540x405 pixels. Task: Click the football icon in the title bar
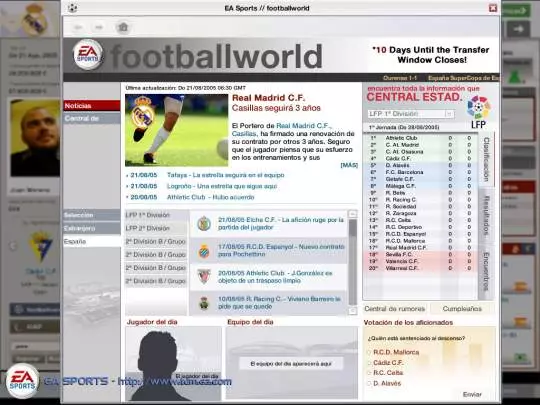72,8
